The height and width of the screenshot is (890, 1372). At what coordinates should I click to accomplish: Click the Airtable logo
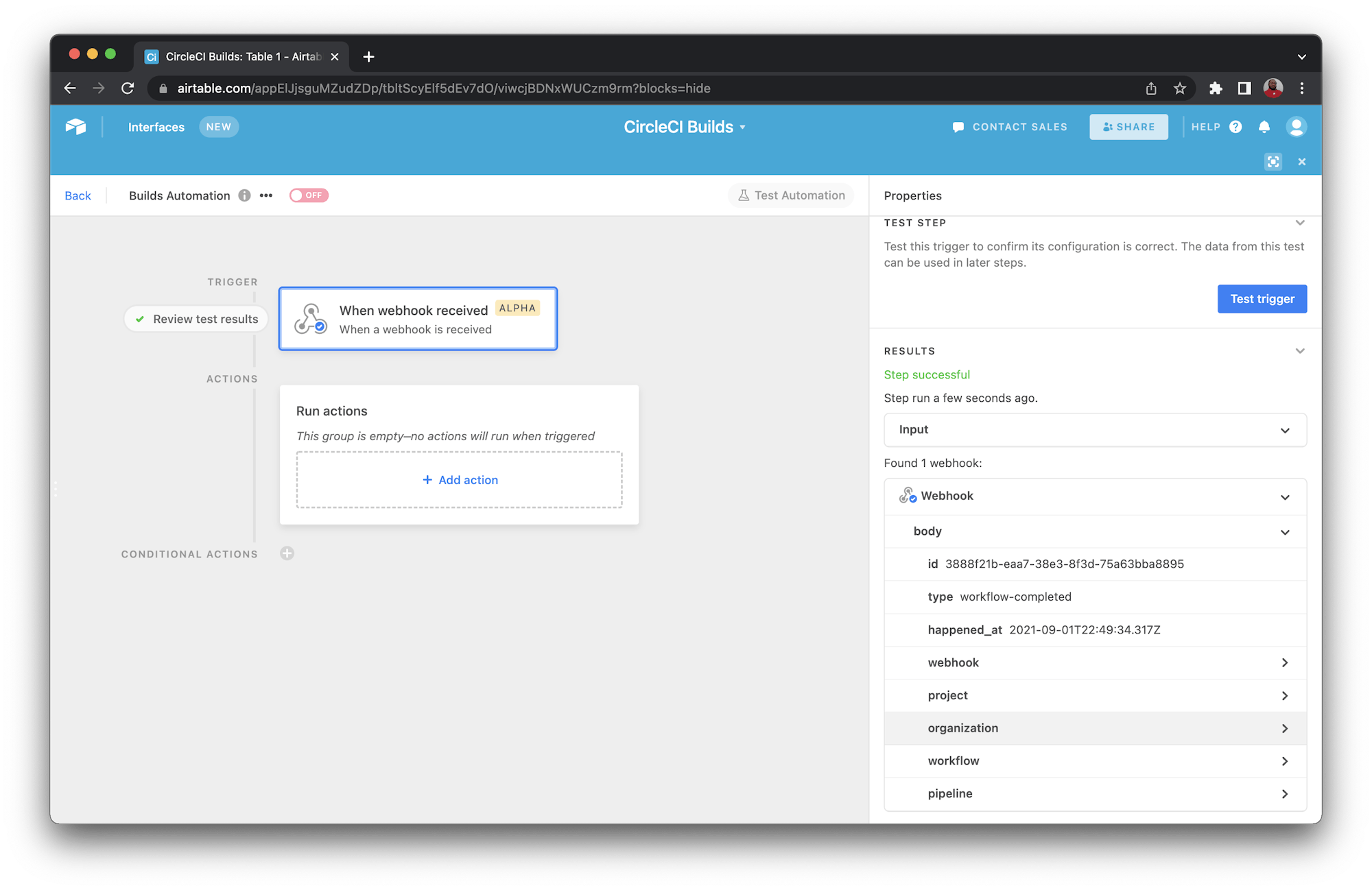[x=75, y=126]
